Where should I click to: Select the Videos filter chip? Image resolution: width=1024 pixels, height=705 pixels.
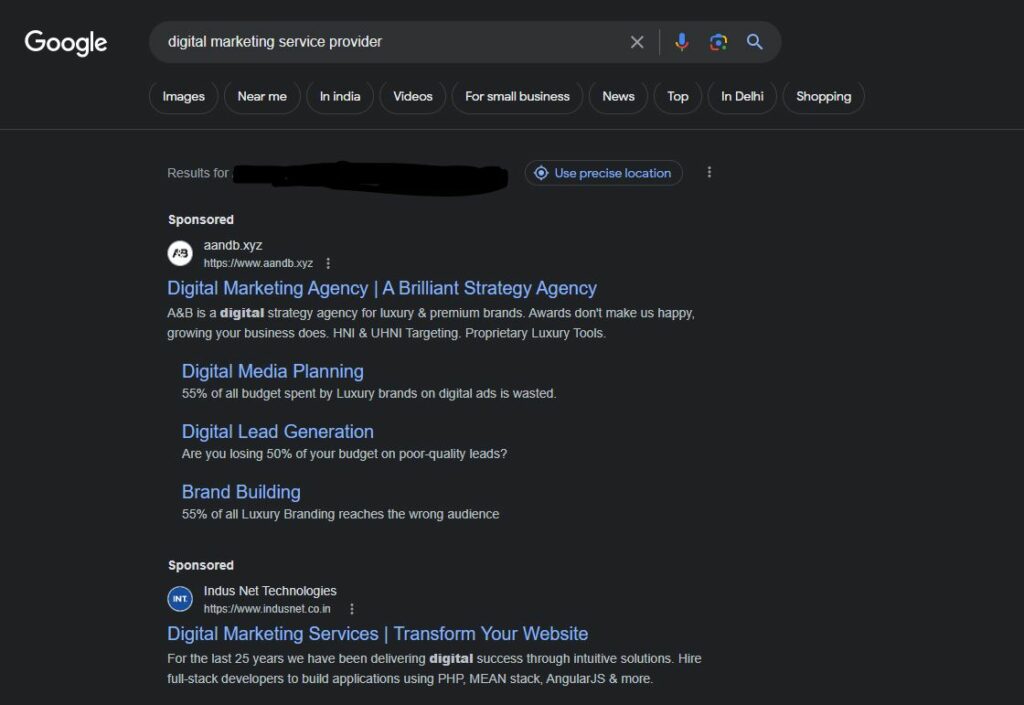tap(413, 97)
